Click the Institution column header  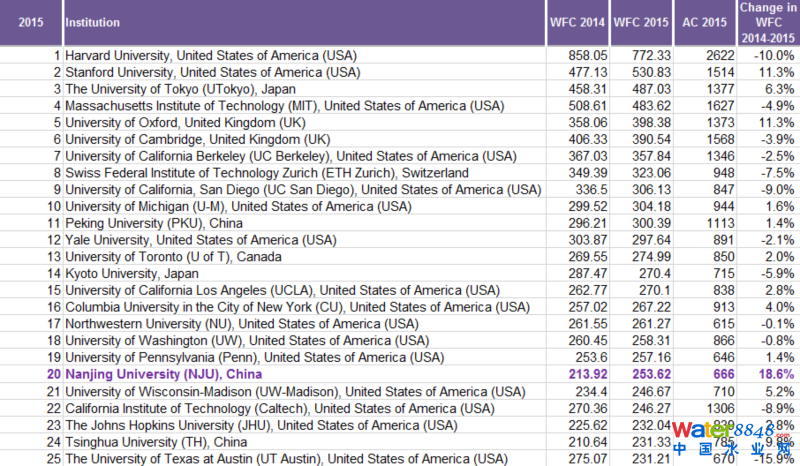pos(91,21)
